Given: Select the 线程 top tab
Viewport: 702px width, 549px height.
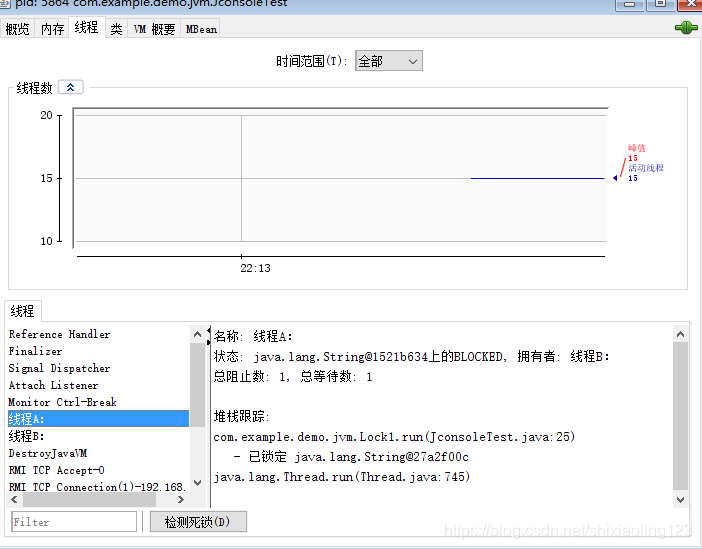Looking at the screenshot, I should (86, 27).
